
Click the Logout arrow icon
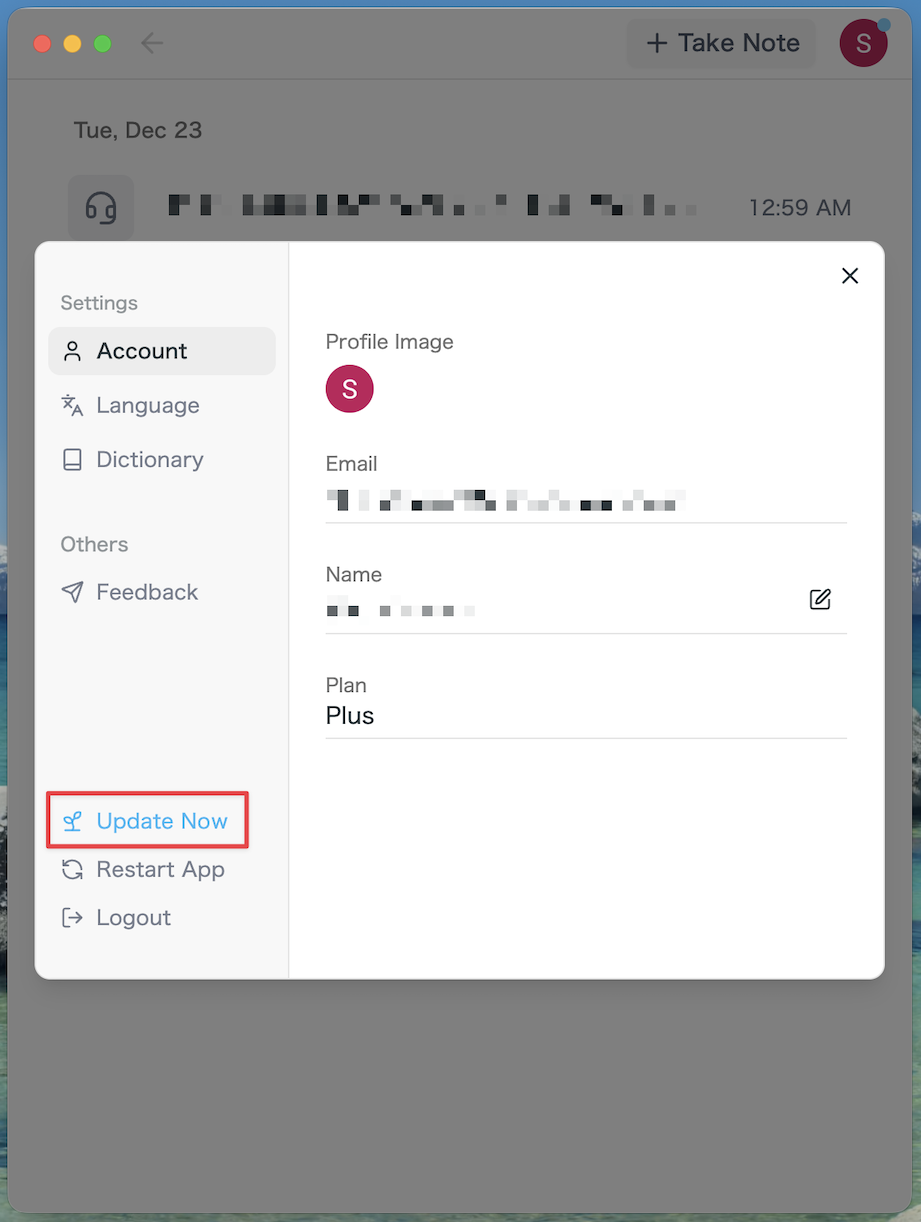[x=71, y=917]
